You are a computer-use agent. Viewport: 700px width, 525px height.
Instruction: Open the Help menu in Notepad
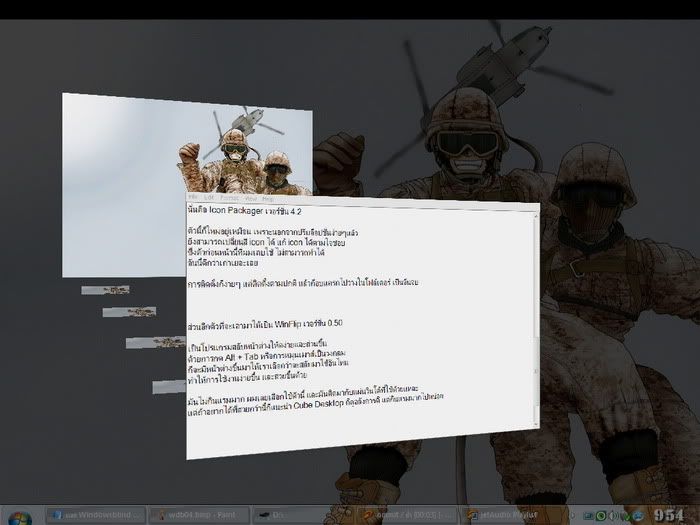point(268,199)
